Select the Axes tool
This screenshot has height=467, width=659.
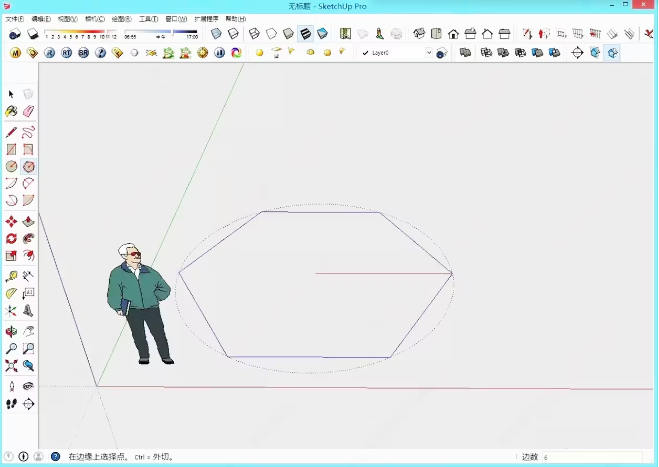click(11, 311)
